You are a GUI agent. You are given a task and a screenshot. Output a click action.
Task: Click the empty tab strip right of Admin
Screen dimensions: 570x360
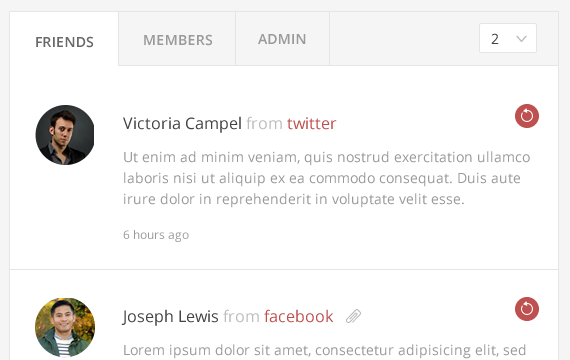tap(404, 39)
